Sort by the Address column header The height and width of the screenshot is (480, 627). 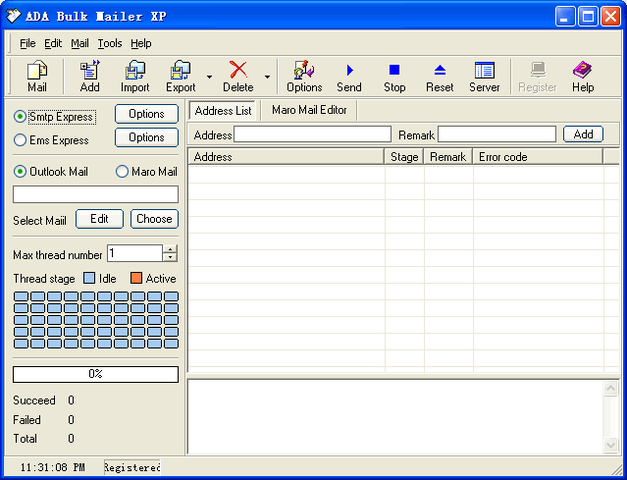tap(286, 157)
